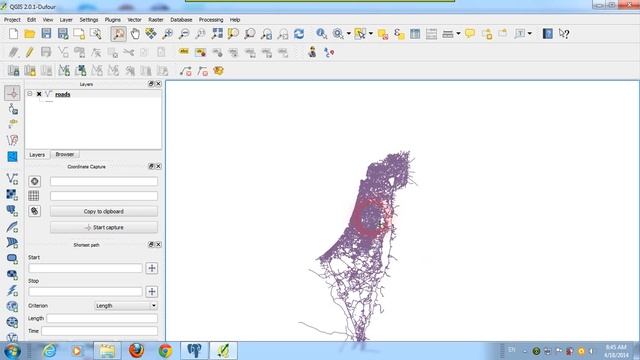Select the Coordinate Capture crosshair tool in left sidebar
Viewport: 640px width, 360px height.
[x=12, y=93]
